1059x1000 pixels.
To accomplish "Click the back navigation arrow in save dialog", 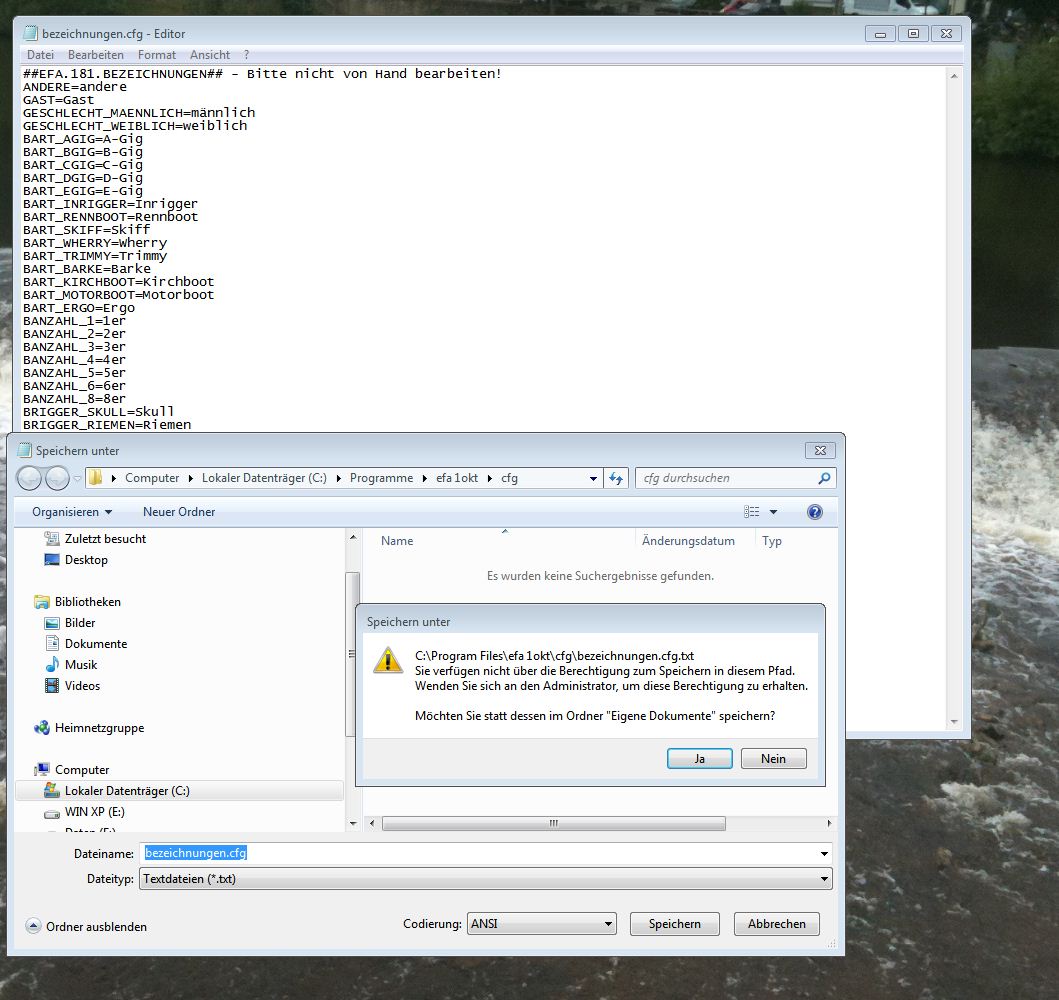I will [x=31, y=478].
